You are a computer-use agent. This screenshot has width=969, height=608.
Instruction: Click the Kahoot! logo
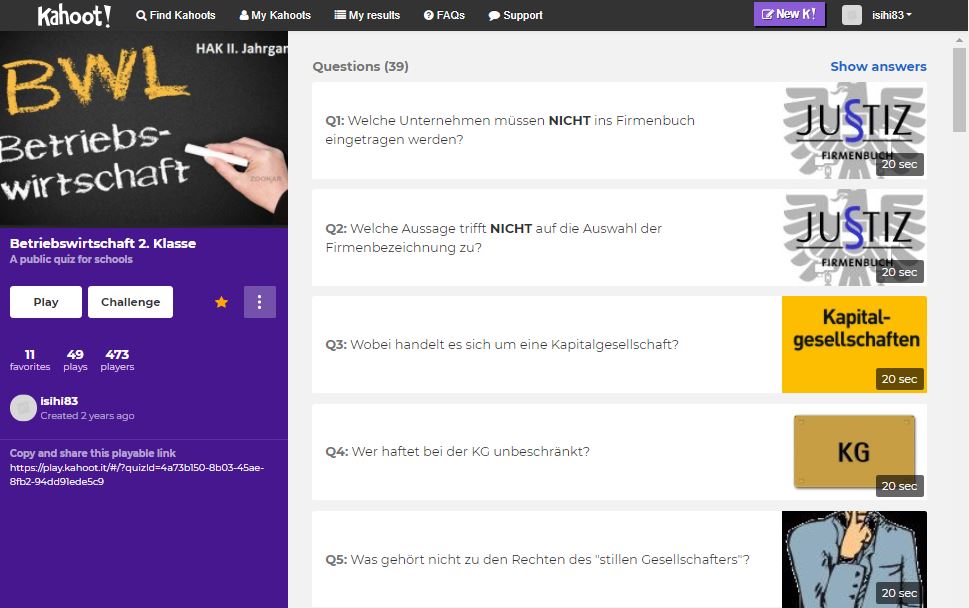coord(74,15)
